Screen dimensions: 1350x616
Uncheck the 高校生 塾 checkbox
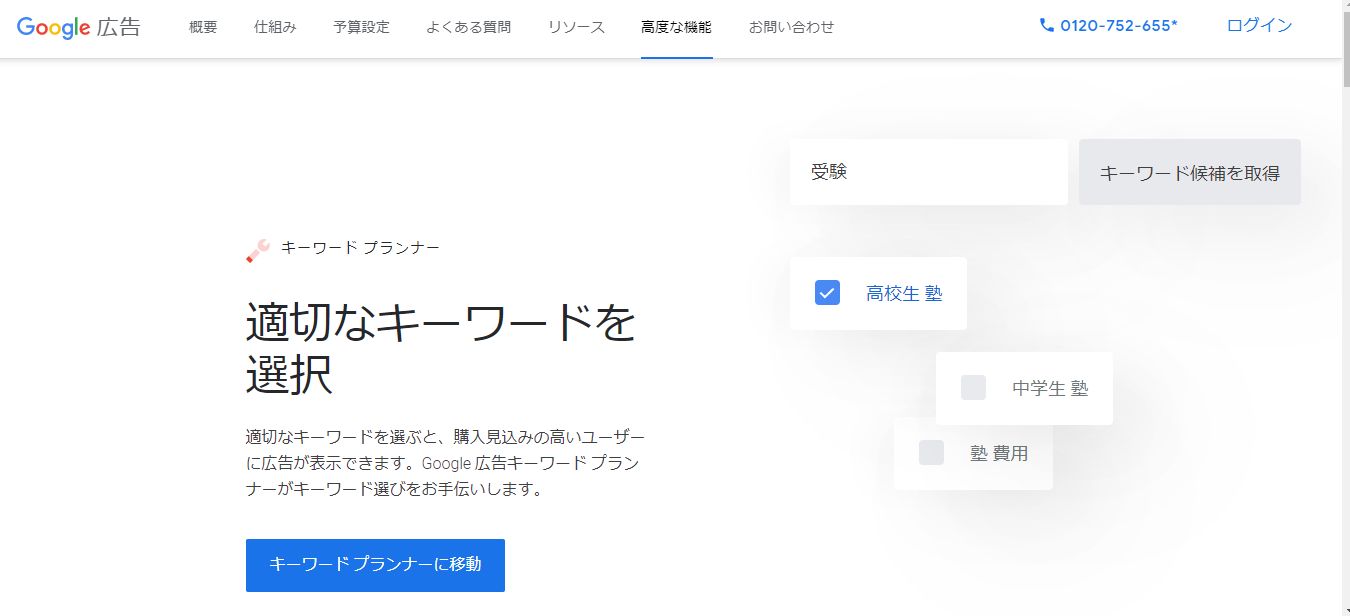tap(827, 293)
